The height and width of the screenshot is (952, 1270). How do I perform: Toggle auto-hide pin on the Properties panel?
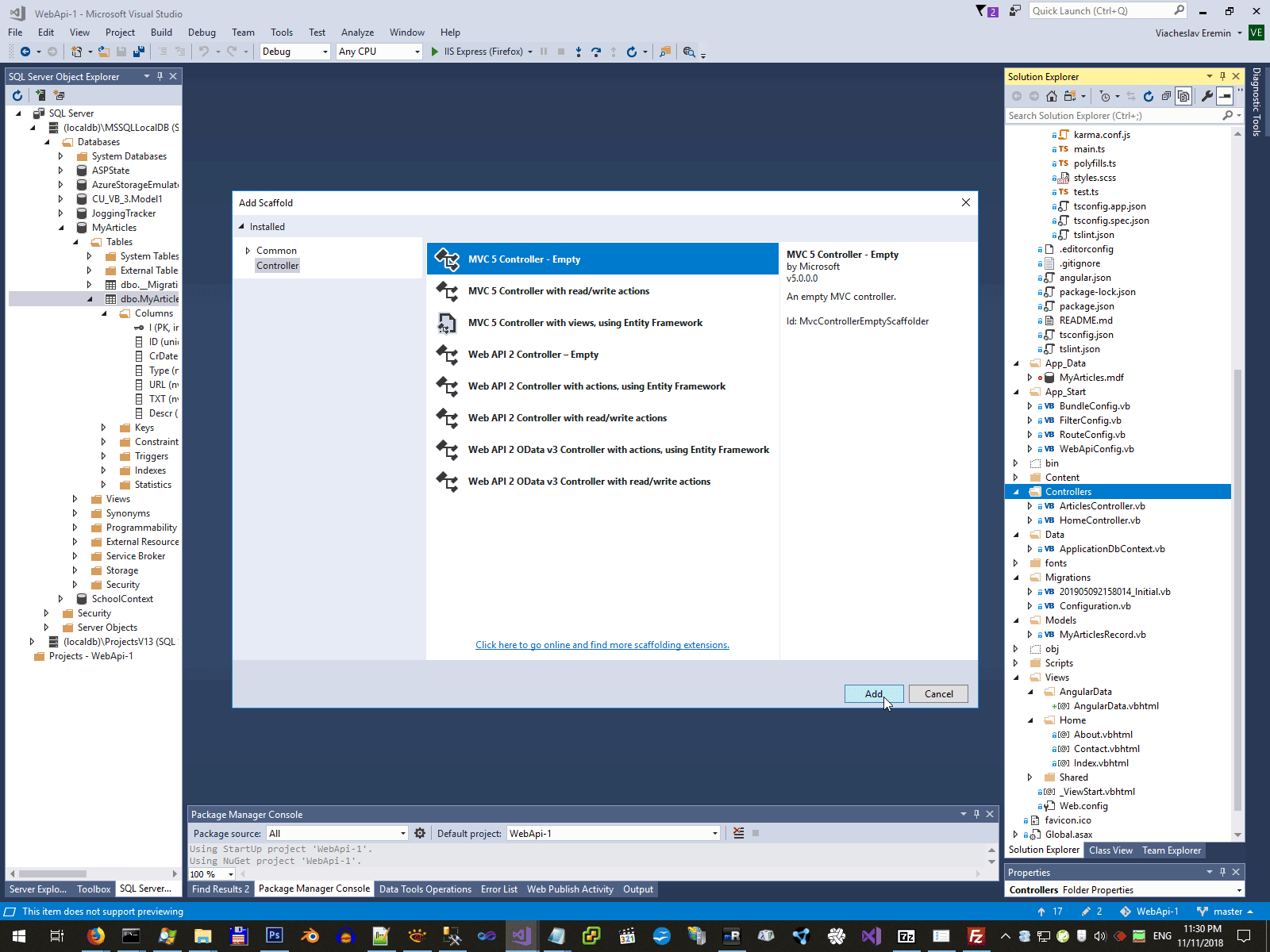pyautogui.click(x=1222, y=872)
